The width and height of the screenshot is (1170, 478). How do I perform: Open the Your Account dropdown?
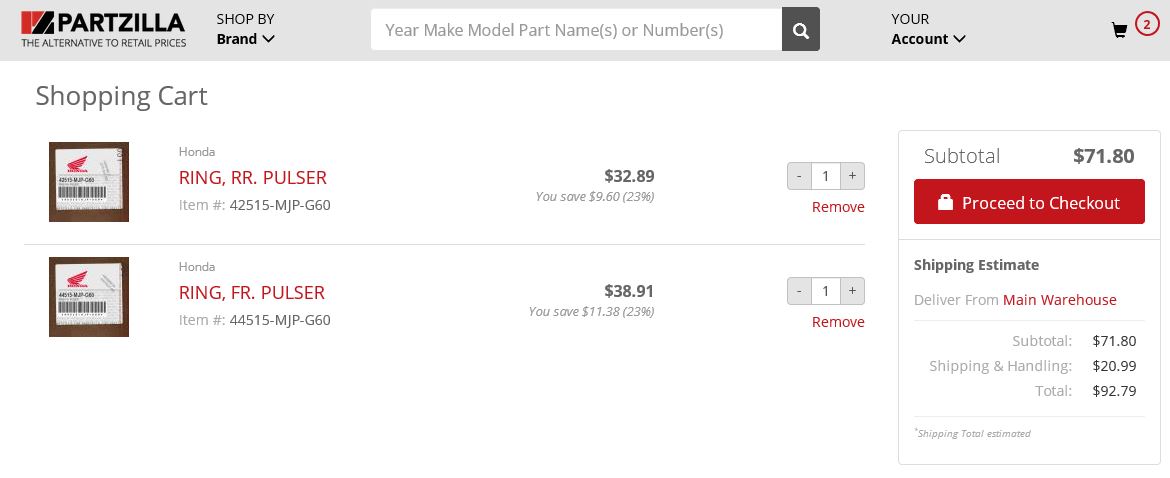(x=928, y=29)
